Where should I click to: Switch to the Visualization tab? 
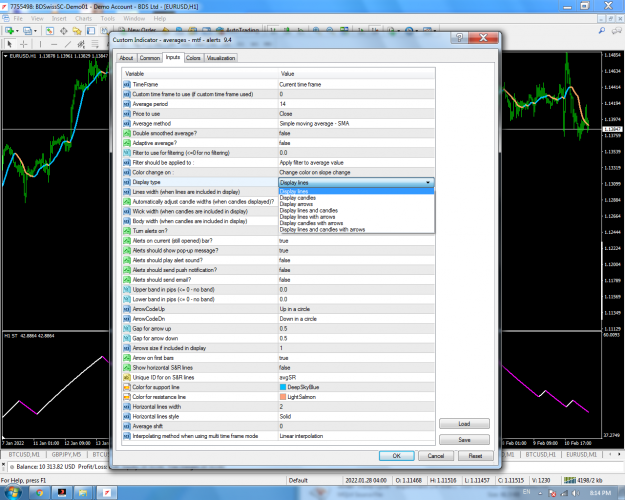[221, 58]
